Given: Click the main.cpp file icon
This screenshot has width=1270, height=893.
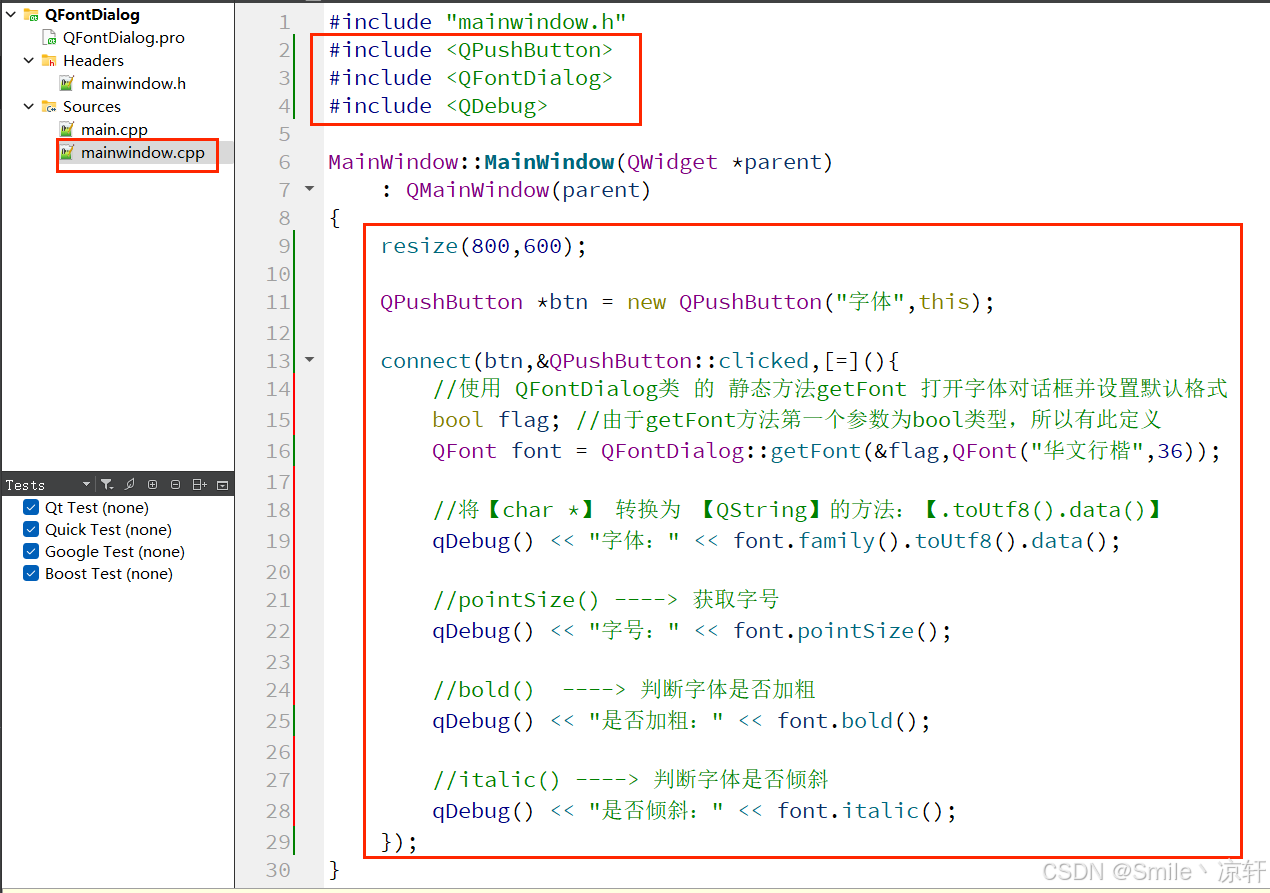Looking at the screenshot, I should pyautogui.click(x=67, y=130).
